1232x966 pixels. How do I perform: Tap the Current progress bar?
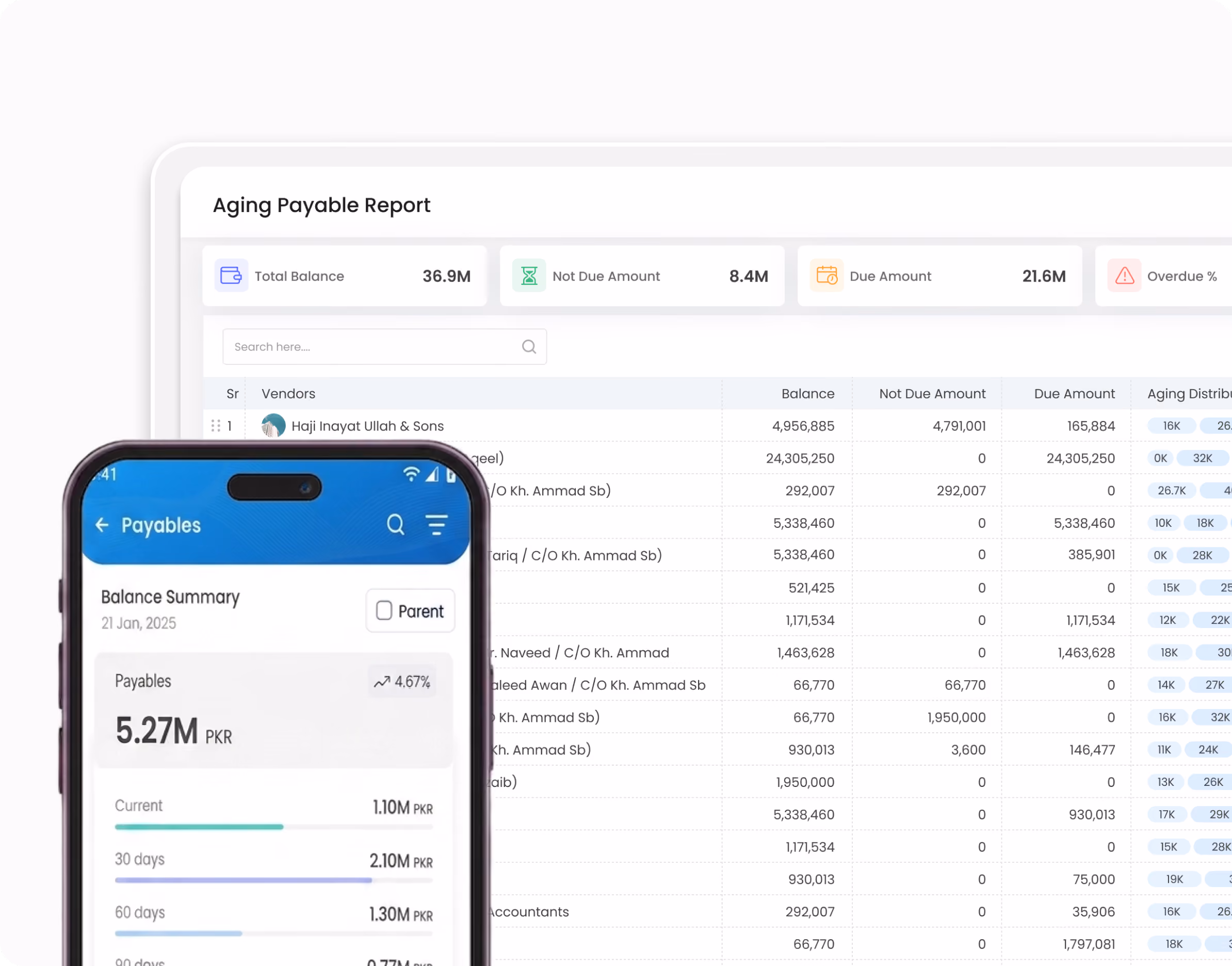point(273,826)
